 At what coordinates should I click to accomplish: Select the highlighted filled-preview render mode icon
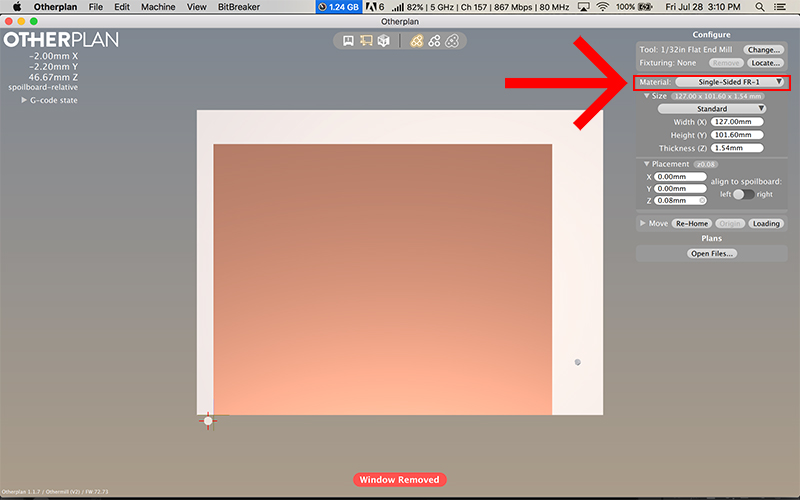[x=417, y=41]
